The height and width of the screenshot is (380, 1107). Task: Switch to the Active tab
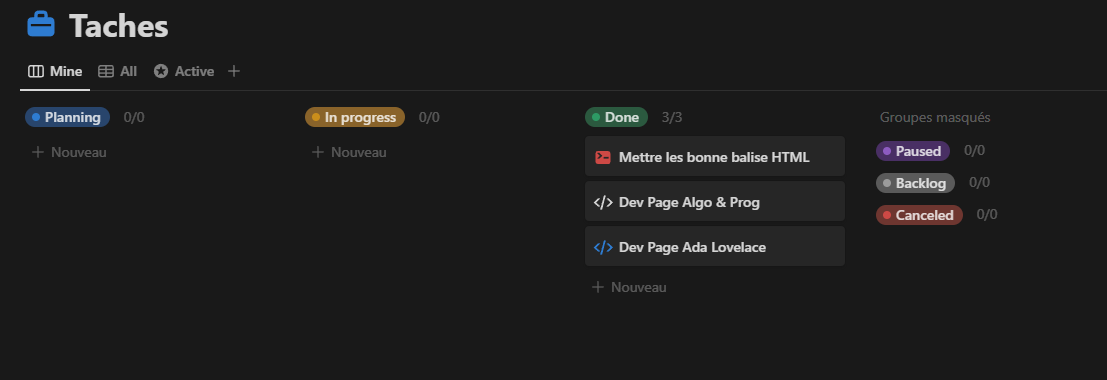pyautogui.click(x=184, y=71)
